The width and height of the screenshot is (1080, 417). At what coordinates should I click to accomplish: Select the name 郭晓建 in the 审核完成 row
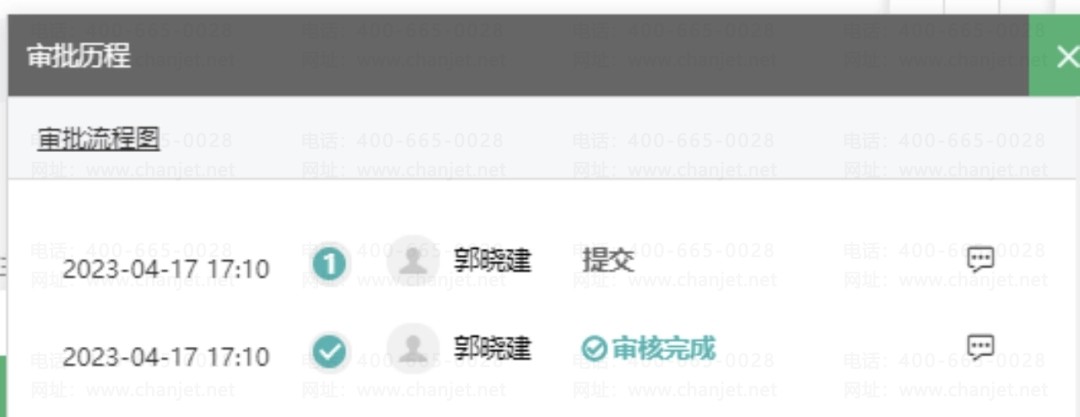492,349
